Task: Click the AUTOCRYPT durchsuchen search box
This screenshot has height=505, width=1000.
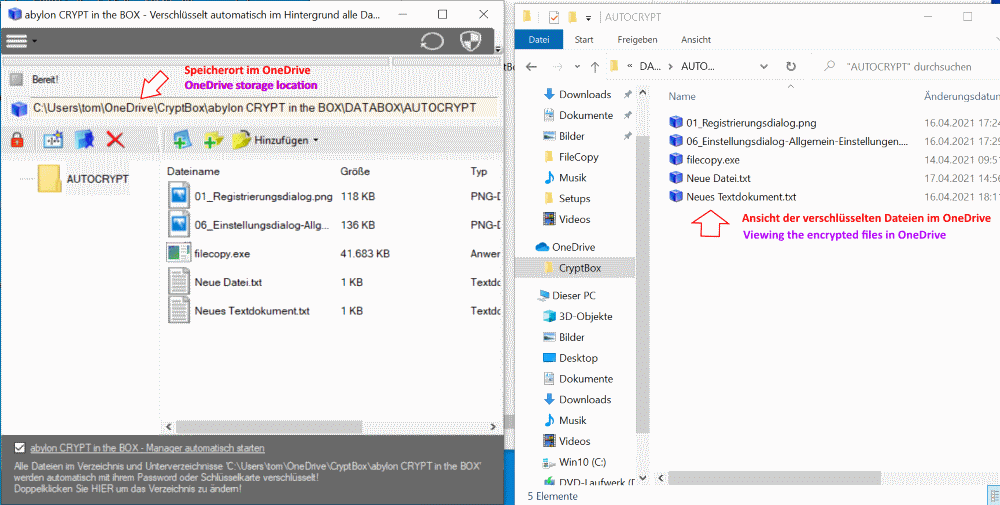Action: point(908,66)
